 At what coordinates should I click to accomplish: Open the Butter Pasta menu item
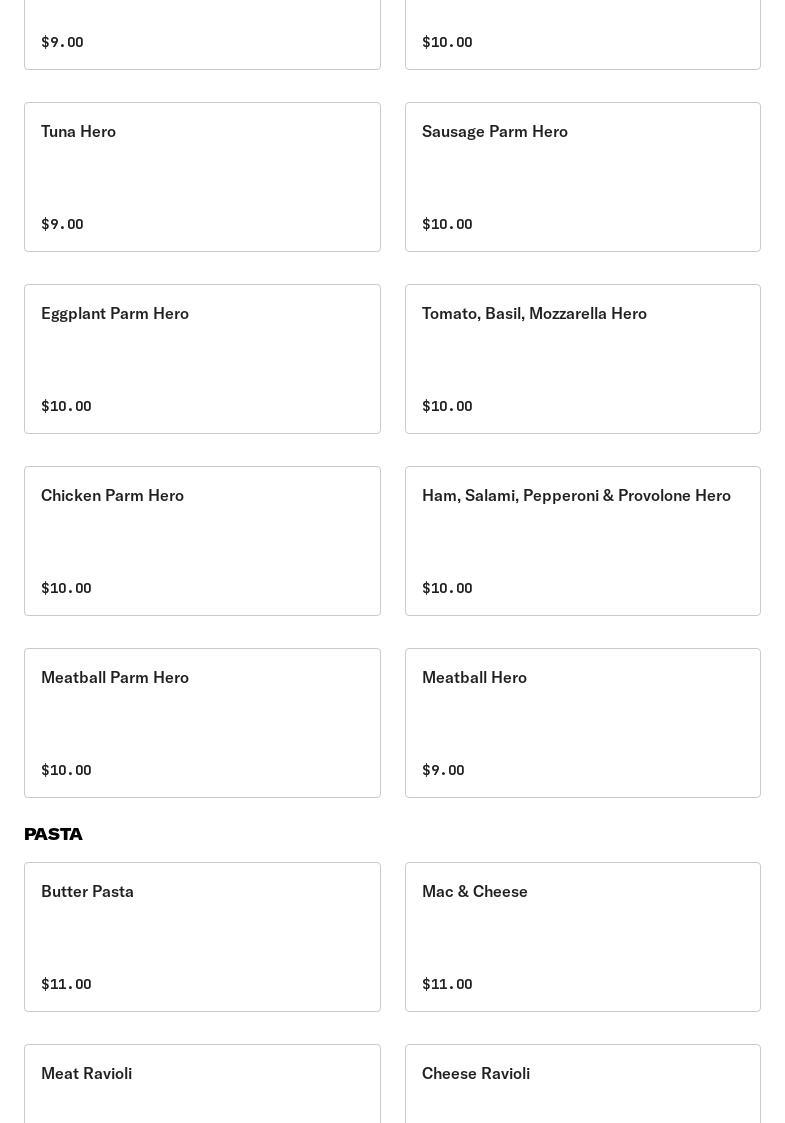point(202,937)
